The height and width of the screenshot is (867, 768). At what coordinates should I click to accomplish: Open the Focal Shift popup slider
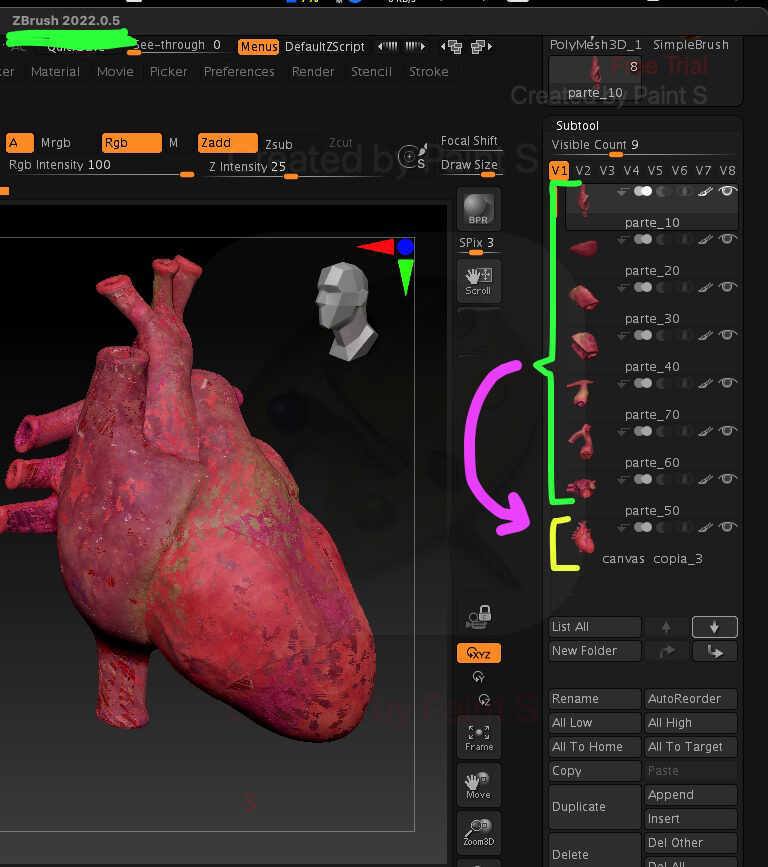(x=469, y=141)
